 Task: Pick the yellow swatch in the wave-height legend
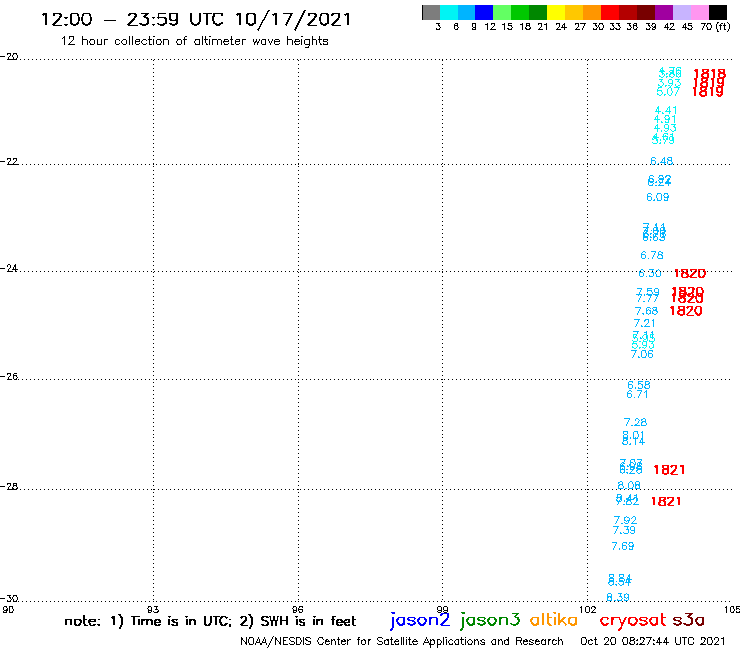[x=556, y=12]
